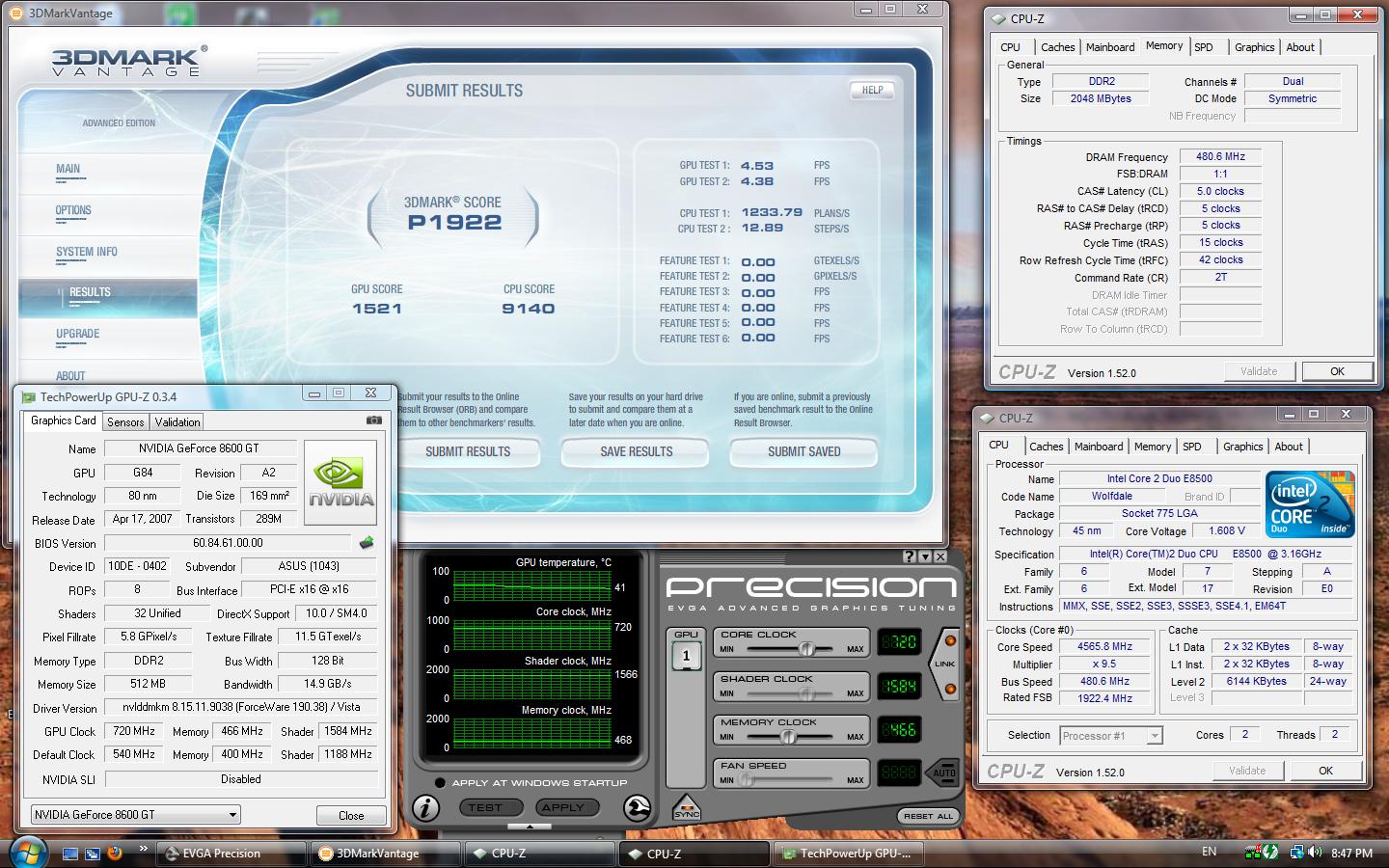1389x868 pixels.
Task: Expand Precision bottom panel arrow
Action: coord(530,827)
